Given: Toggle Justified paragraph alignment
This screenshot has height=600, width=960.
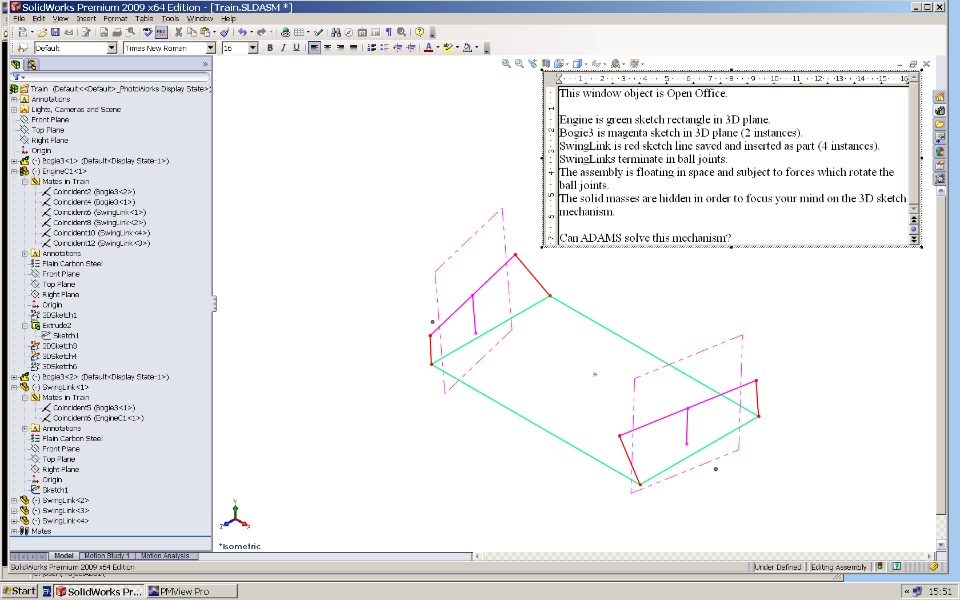Looking at the screenshot, I should pyautogui.click(x=353, y=48).
